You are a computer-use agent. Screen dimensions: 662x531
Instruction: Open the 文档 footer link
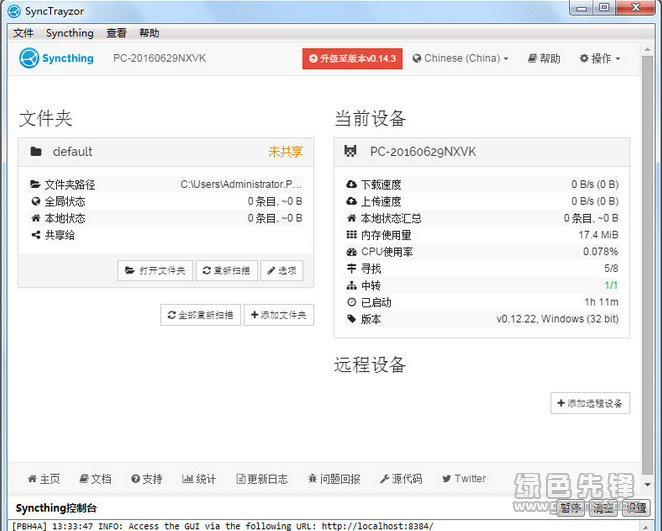tap(95, 479)
